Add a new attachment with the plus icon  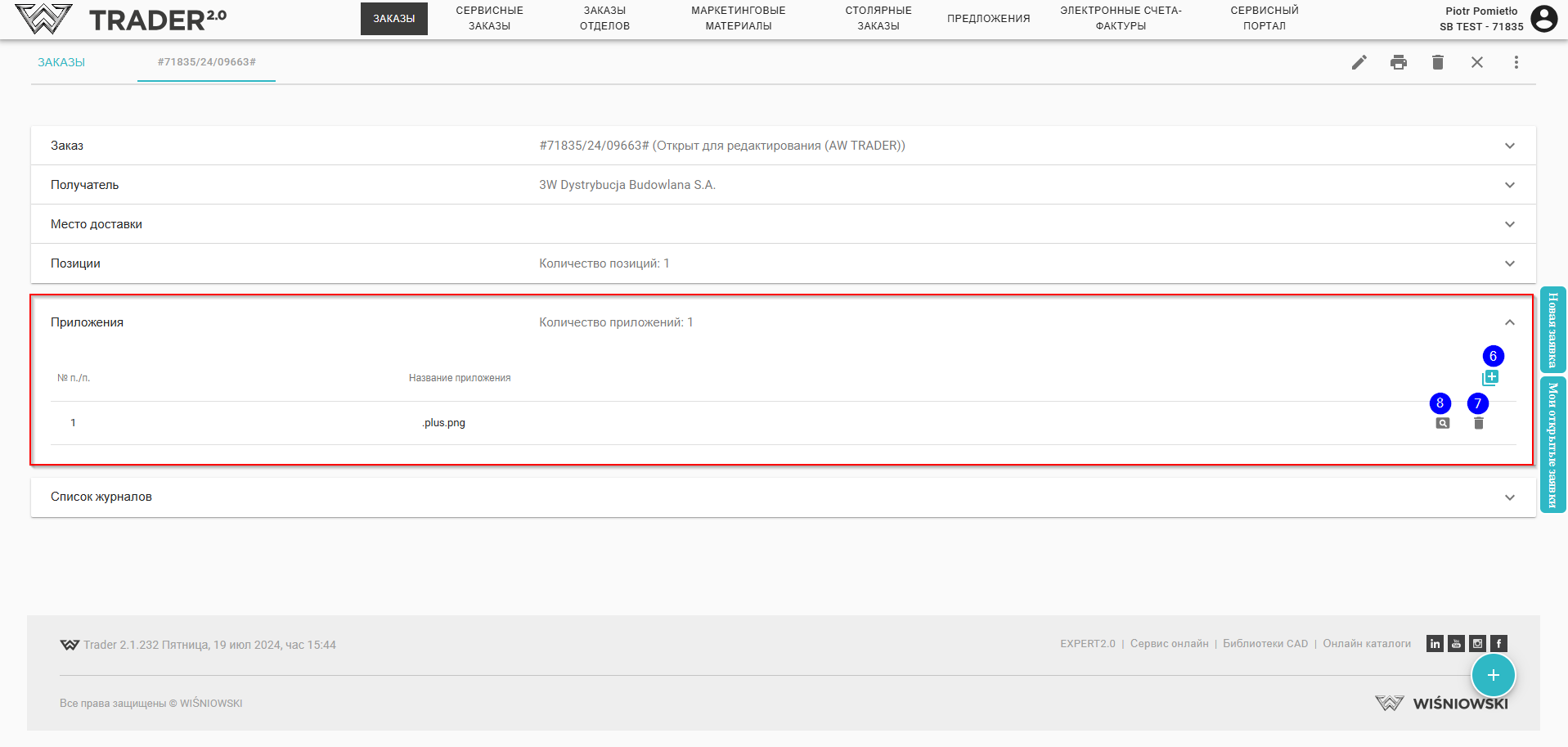tap(1490, 377)
